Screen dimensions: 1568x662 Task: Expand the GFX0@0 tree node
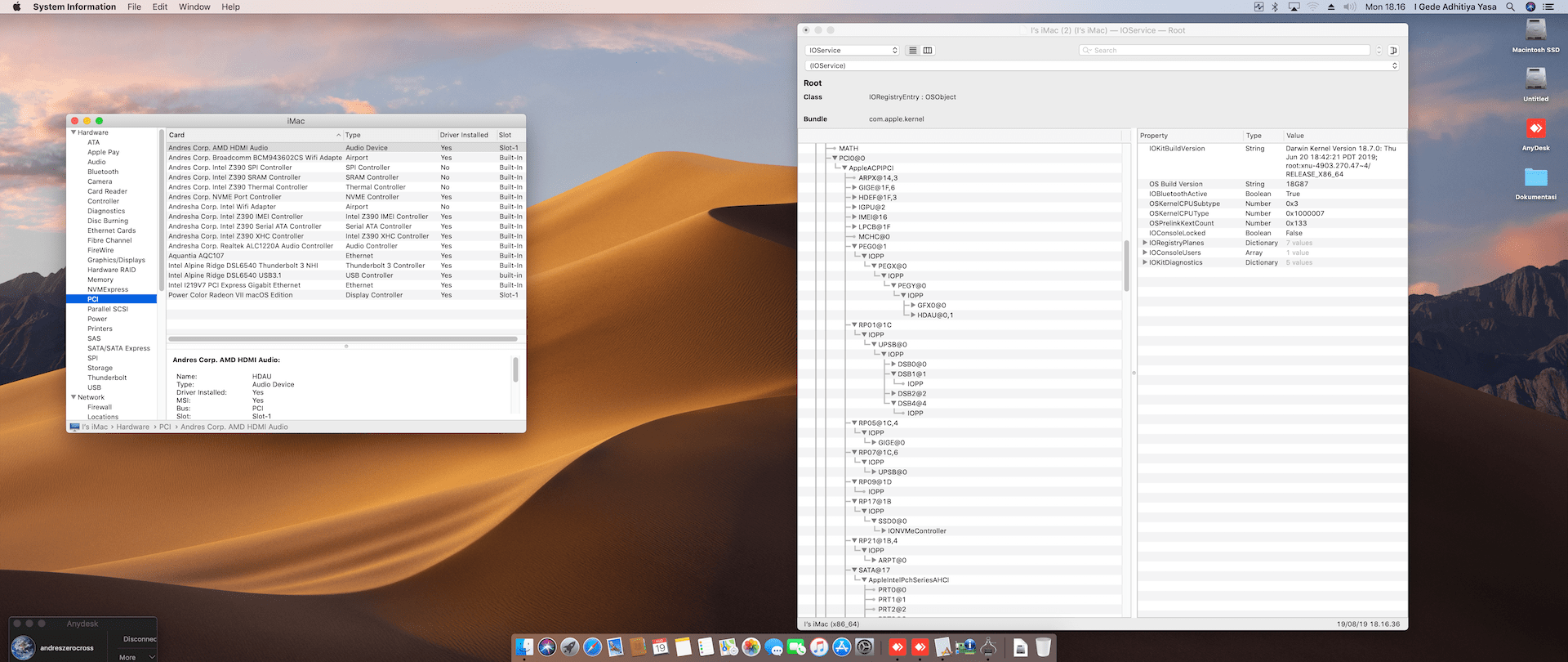(913, 306)
